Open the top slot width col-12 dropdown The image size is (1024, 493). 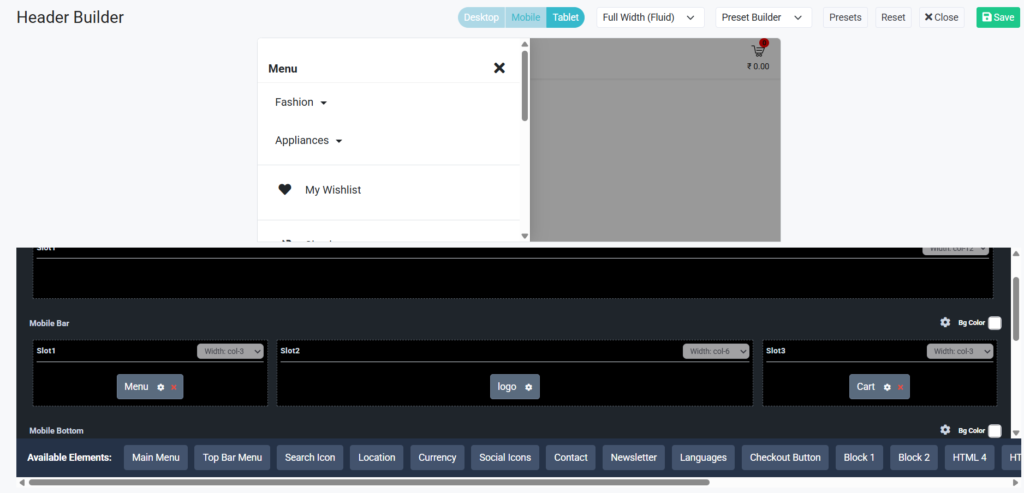[955, 250]
